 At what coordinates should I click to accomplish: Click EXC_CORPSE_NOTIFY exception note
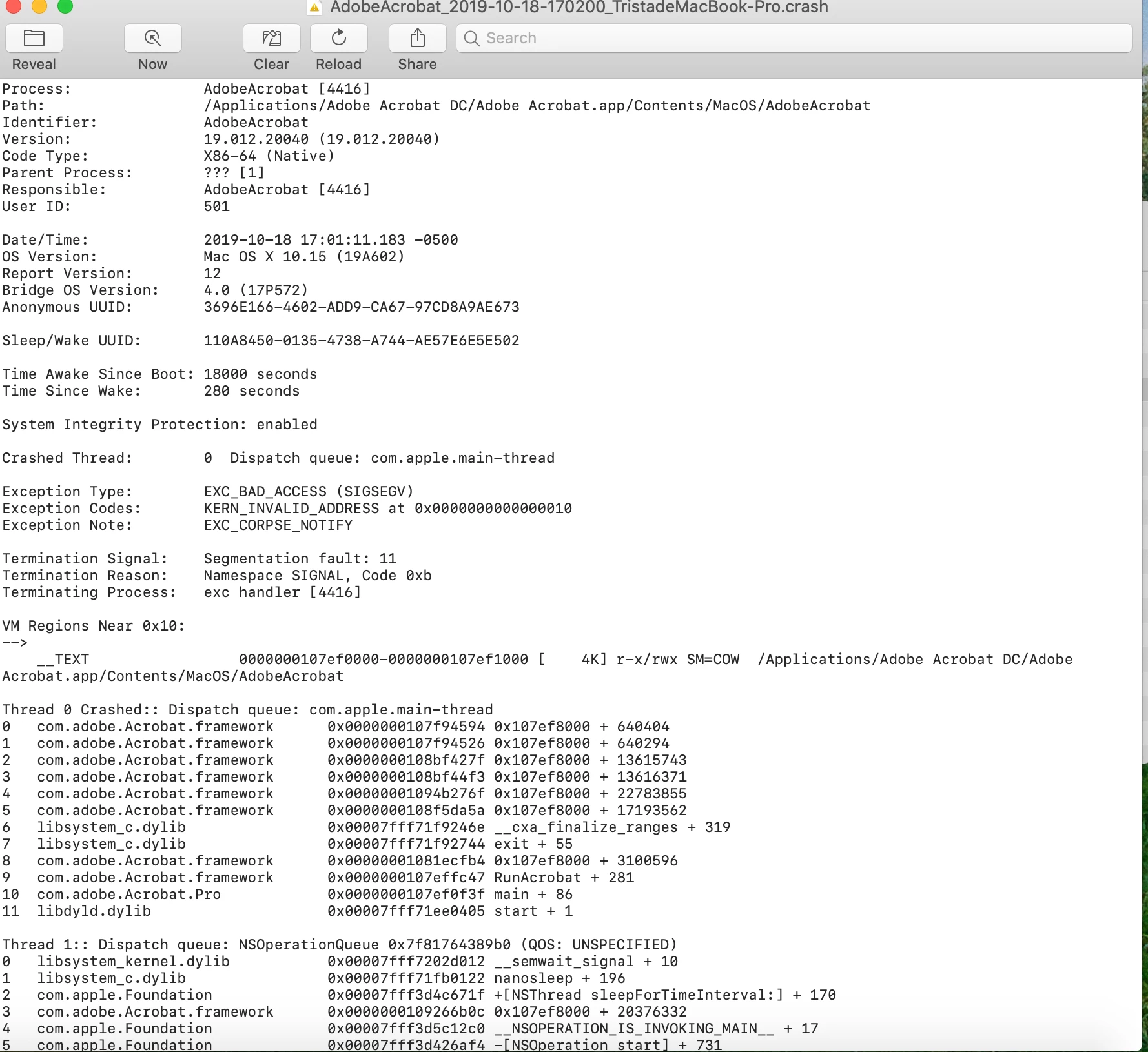click(278, 525)
